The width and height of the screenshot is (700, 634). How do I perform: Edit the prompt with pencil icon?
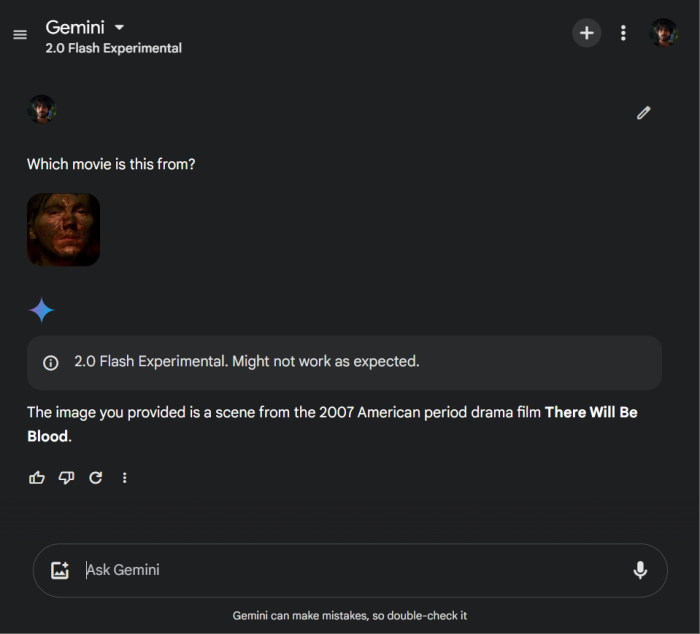(643, 113)
